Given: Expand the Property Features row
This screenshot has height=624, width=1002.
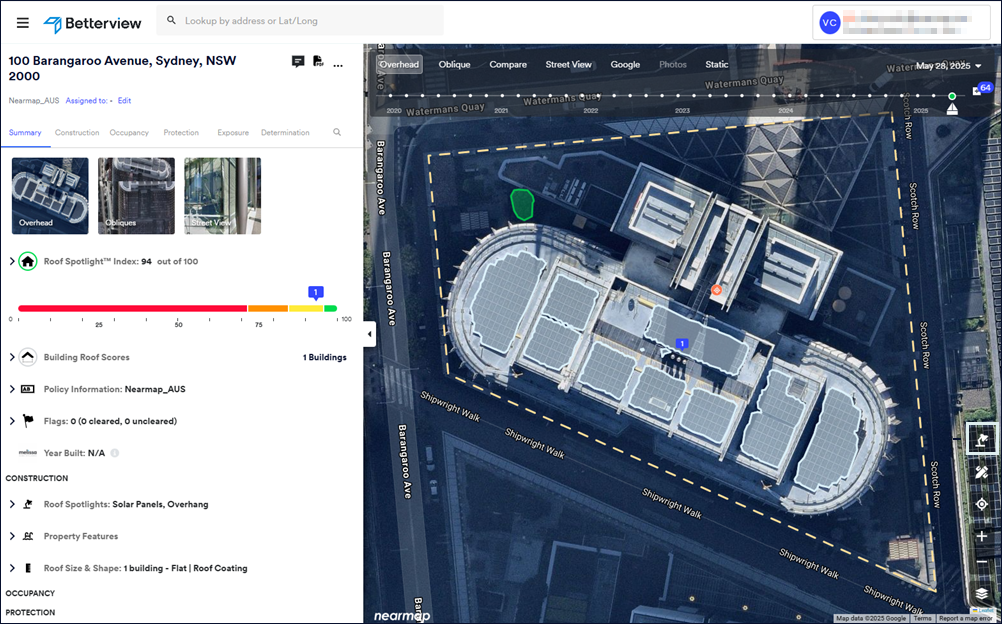Looking at the screenshot, I should click(x=12, y=536).
